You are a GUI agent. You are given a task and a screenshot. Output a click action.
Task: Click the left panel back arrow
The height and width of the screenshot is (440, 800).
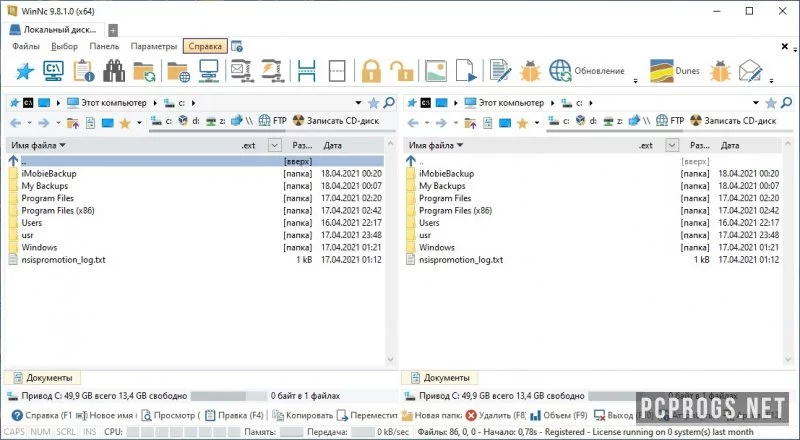pos(16,123)
